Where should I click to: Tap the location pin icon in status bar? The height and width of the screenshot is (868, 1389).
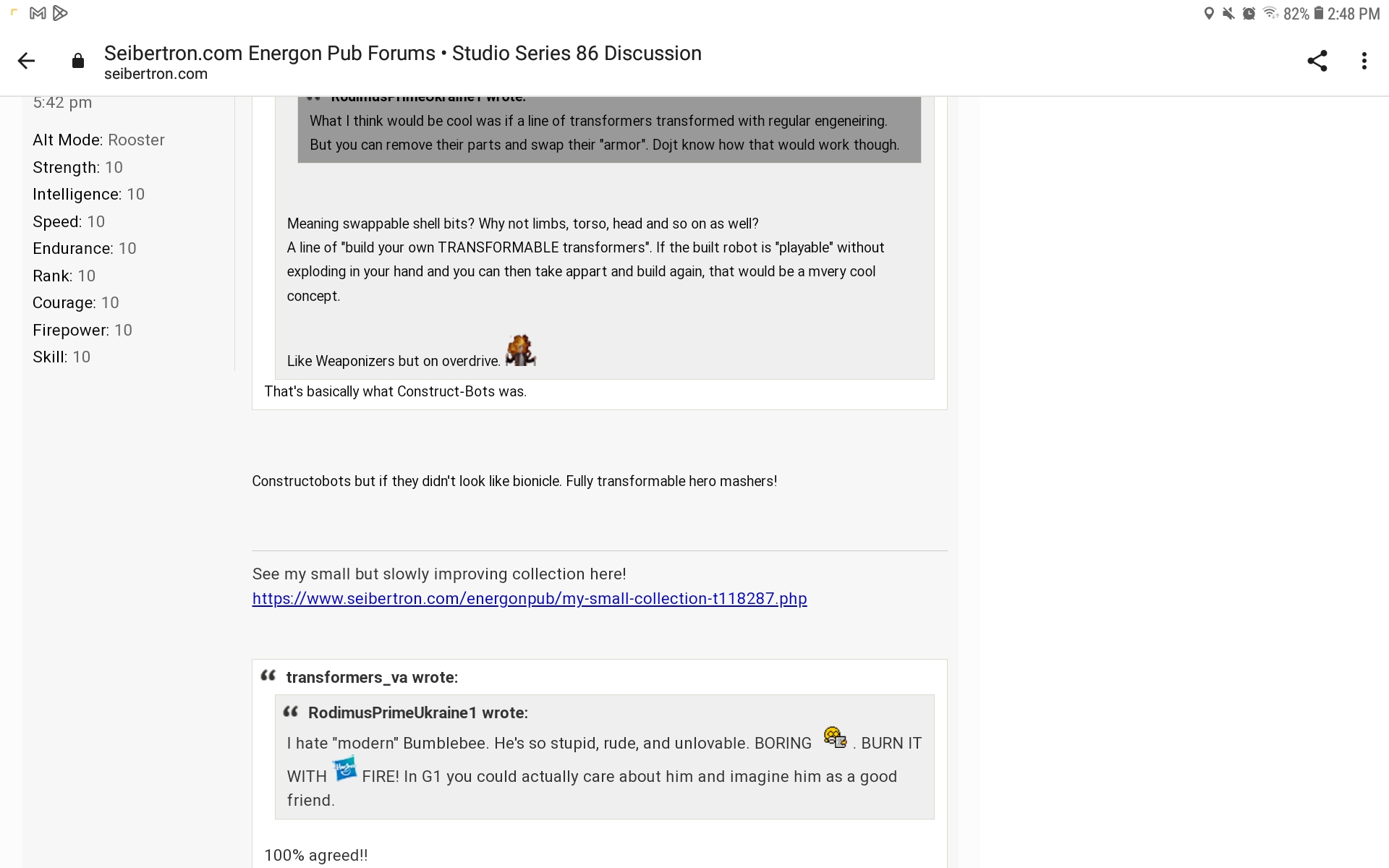[x=1208, y=14]
